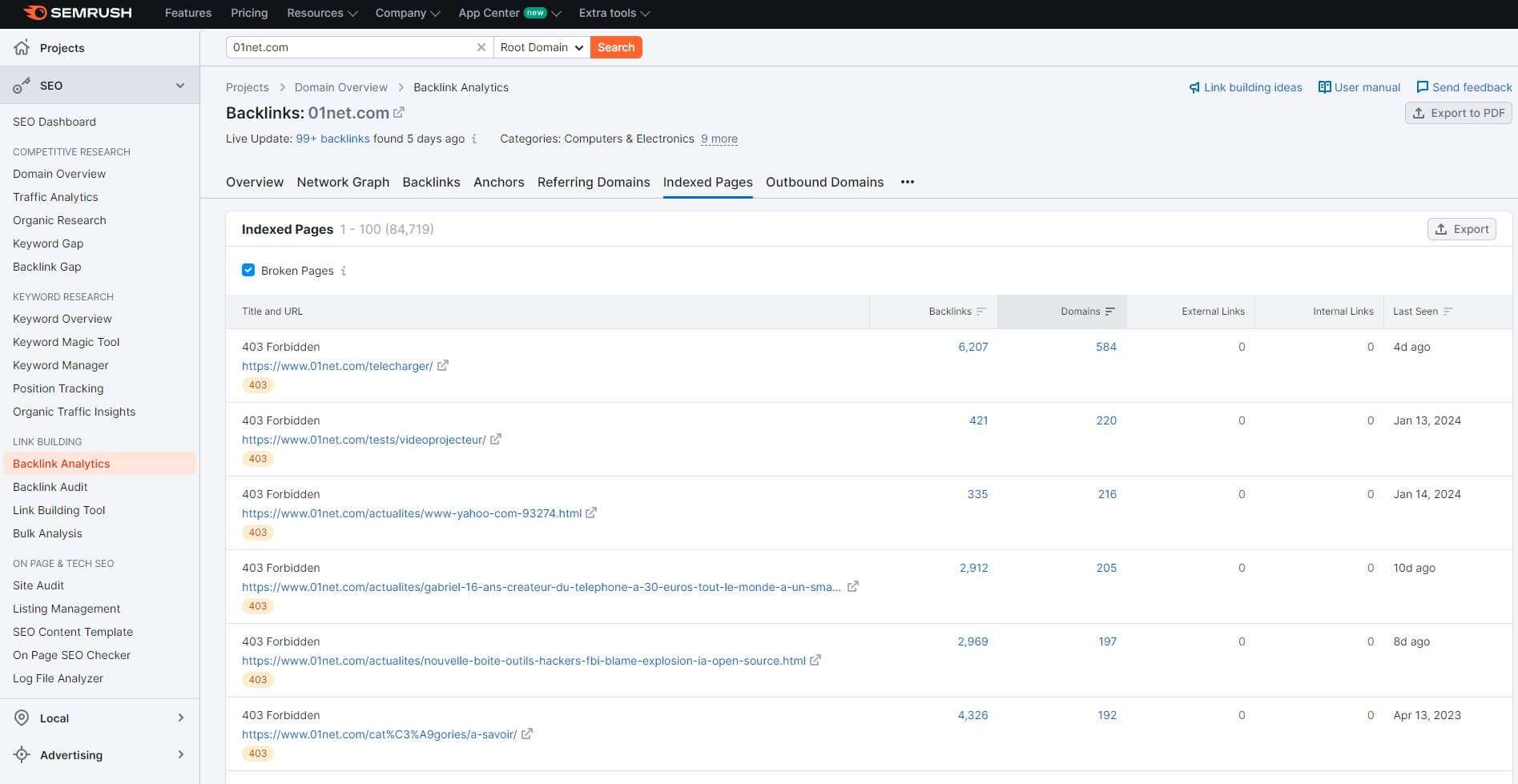Screen dimensions: 1518x784
Task: Click the Advertising target icon
Action: [x=22, y=754]
